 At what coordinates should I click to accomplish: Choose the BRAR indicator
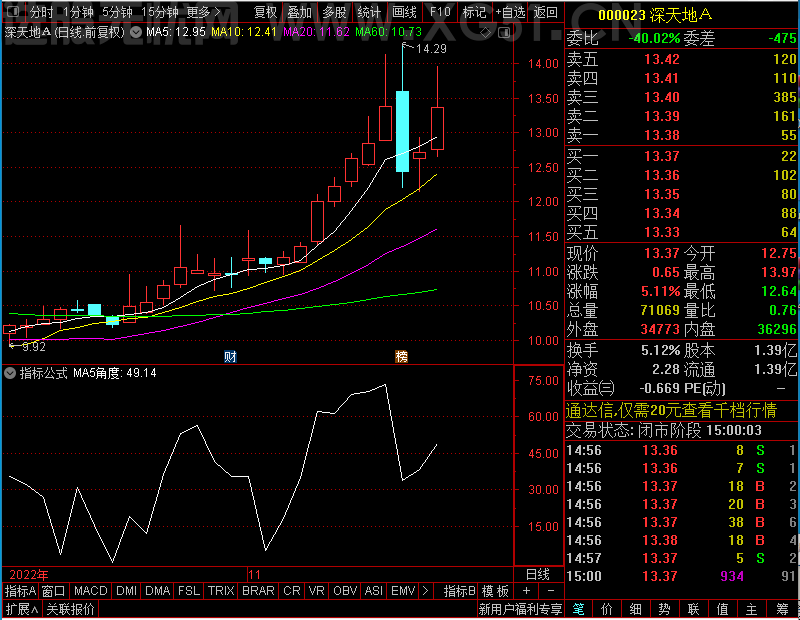click(258, 591)
